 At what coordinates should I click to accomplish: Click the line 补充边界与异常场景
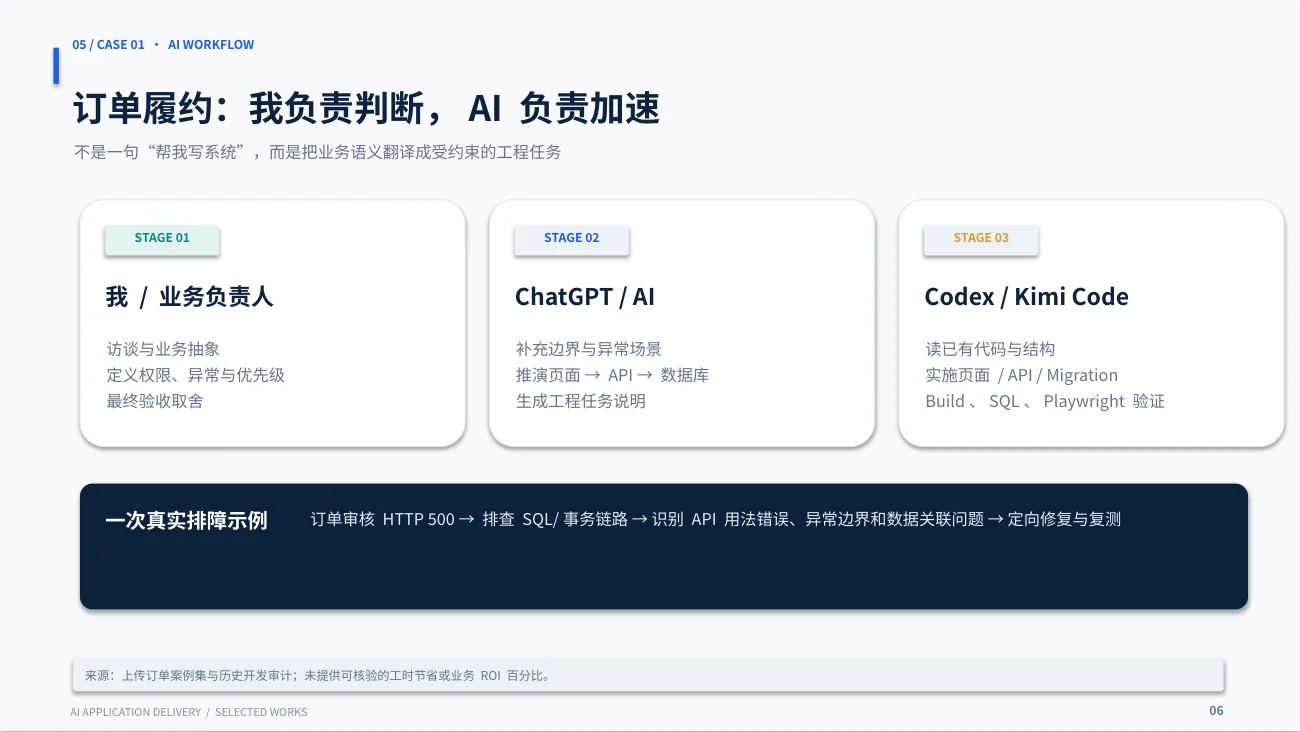(x=589, y=349)
